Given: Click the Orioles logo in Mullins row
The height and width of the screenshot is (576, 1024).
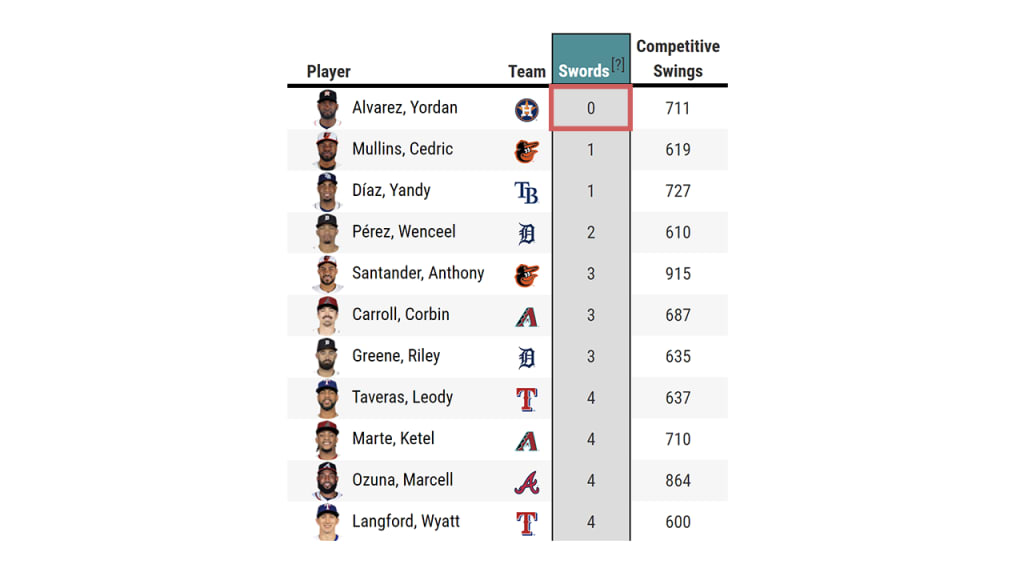Looking at the screenshot, I should (x=526, y=151).
